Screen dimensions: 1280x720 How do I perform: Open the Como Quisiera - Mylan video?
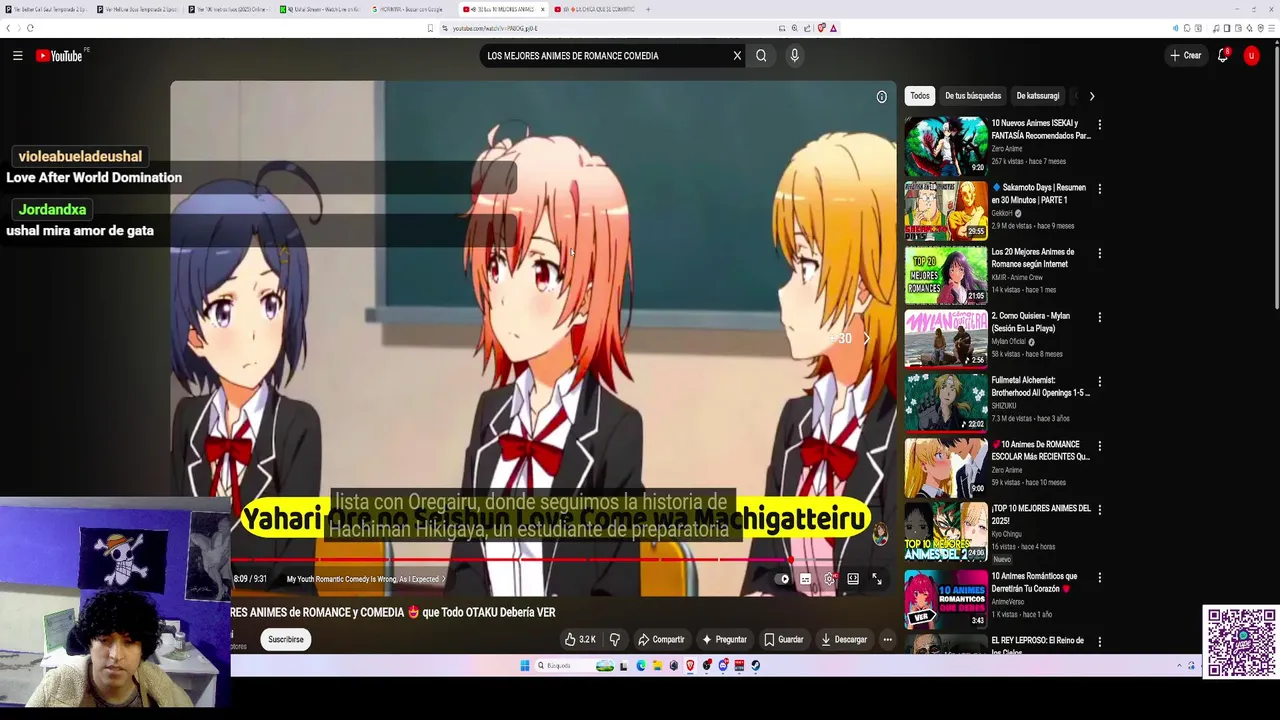pyautogui.click(x=946, y=338)
